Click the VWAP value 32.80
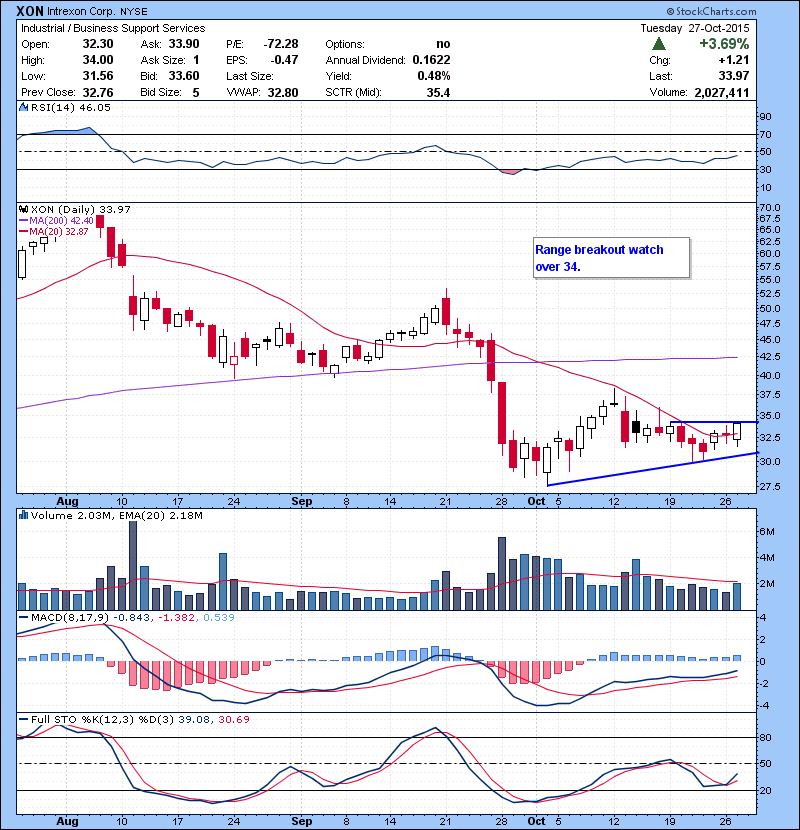This screenshot has height=830, width=800. coord(283,93)
